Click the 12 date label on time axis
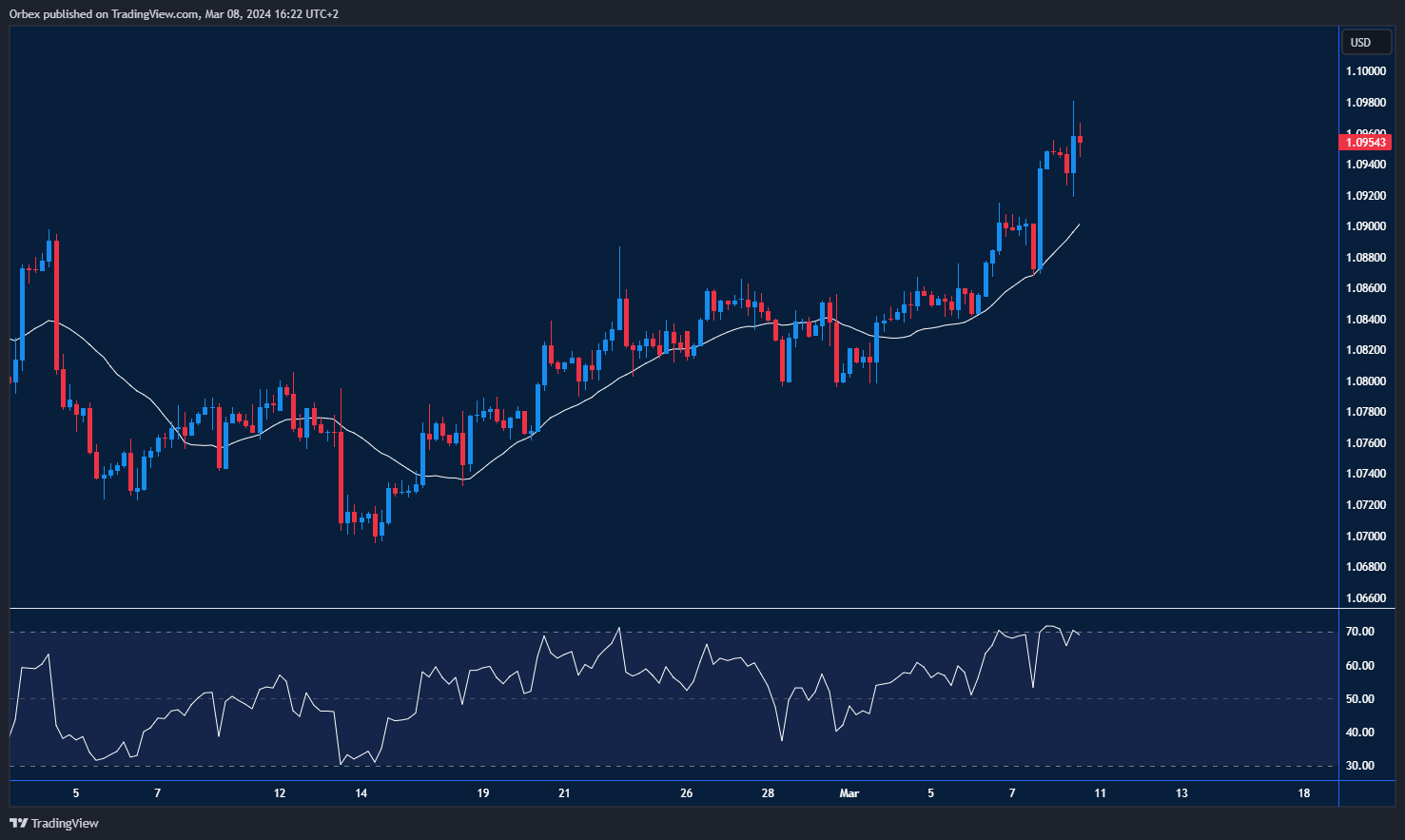Viewport: 1405px width, 840px height. point(280,793)
